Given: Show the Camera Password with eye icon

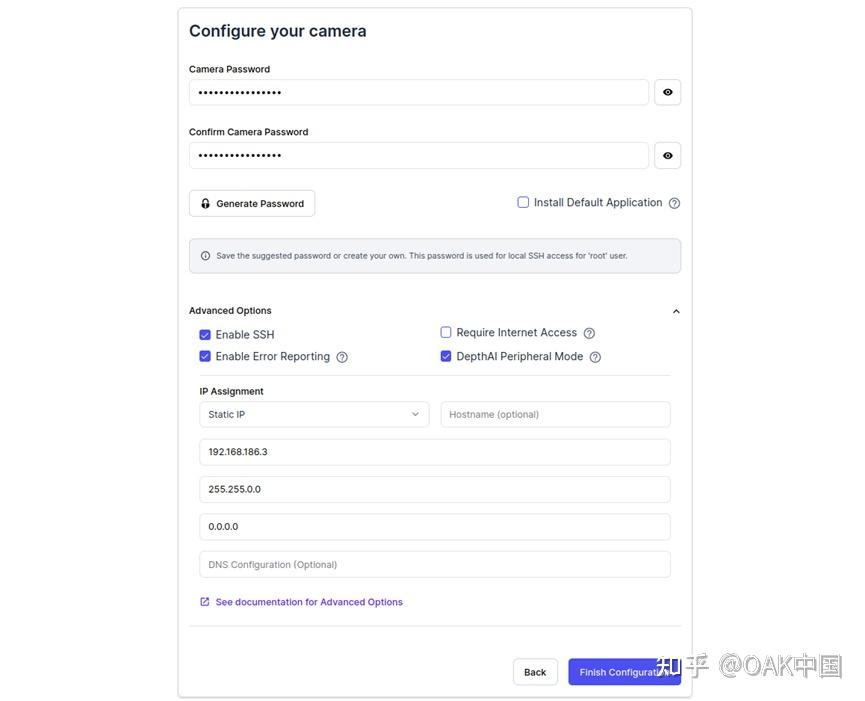Looking at the screenshot, I should point(667,92).
